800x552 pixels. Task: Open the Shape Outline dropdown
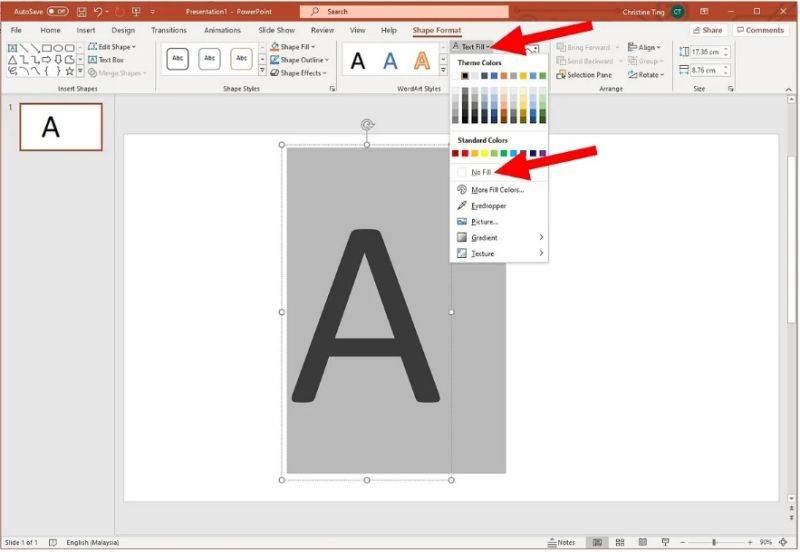coord(299,60)
